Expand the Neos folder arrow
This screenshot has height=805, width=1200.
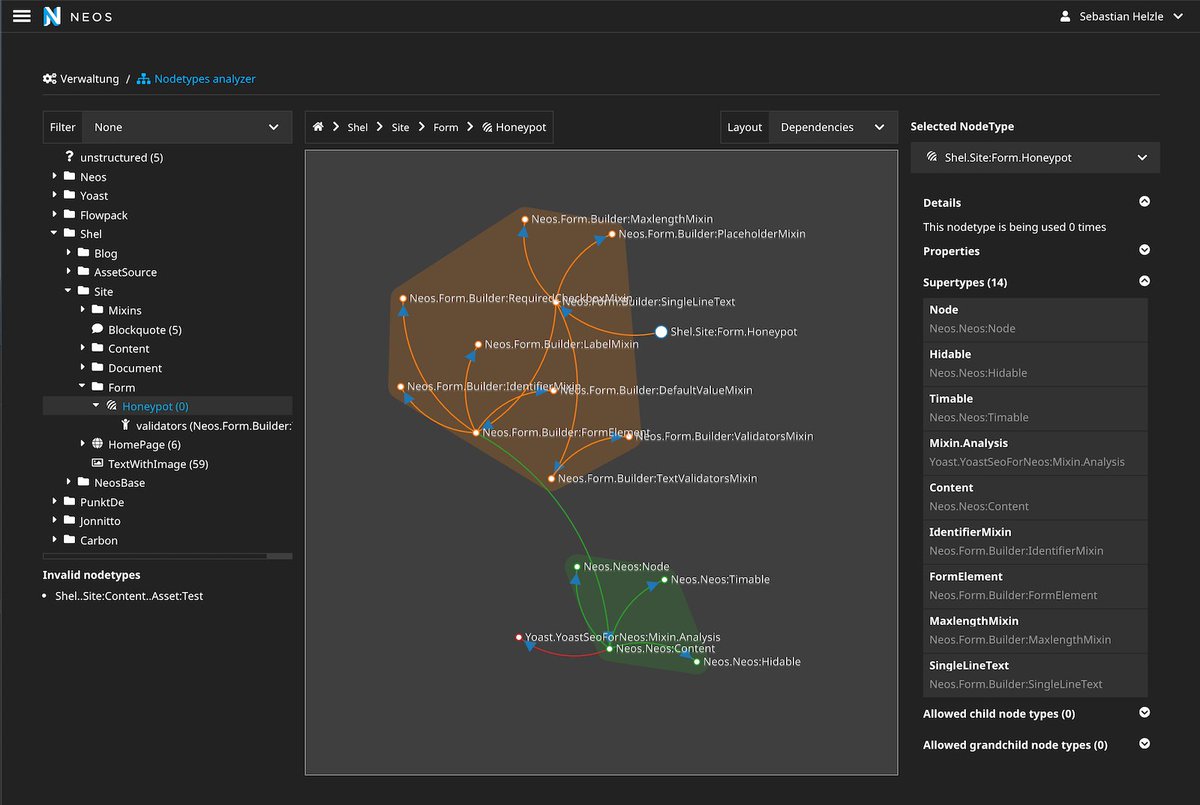55,177
